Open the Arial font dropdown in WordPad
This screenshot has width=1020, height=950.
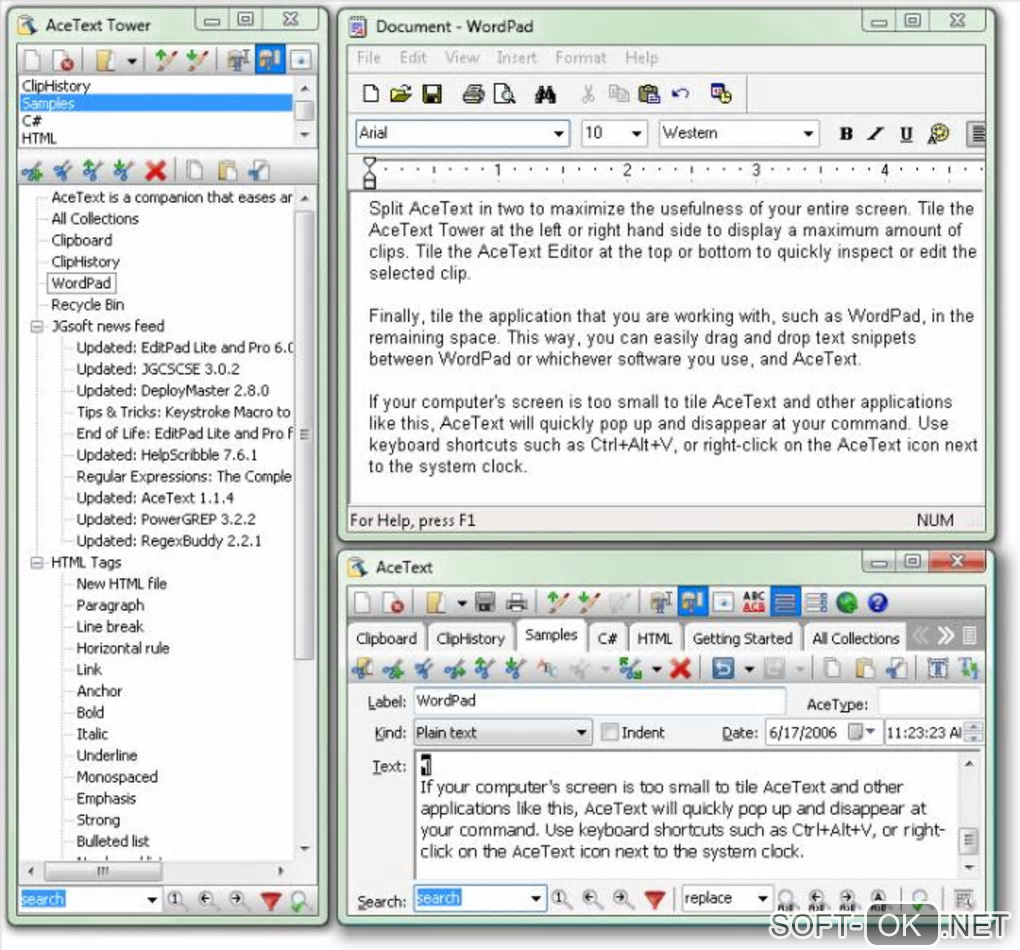coord(558,133)
